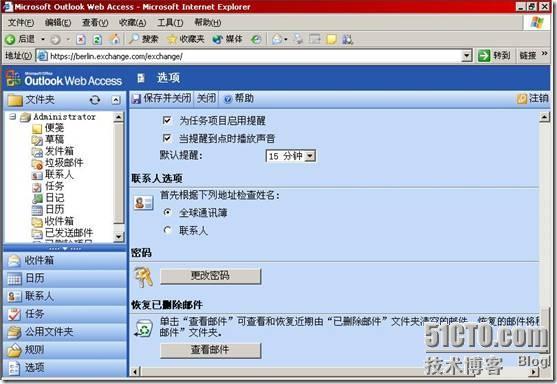This screenshot has height=384, width=557.
Task: Open Search (搜索) in toolbar
Action: [x=144, y=39]
